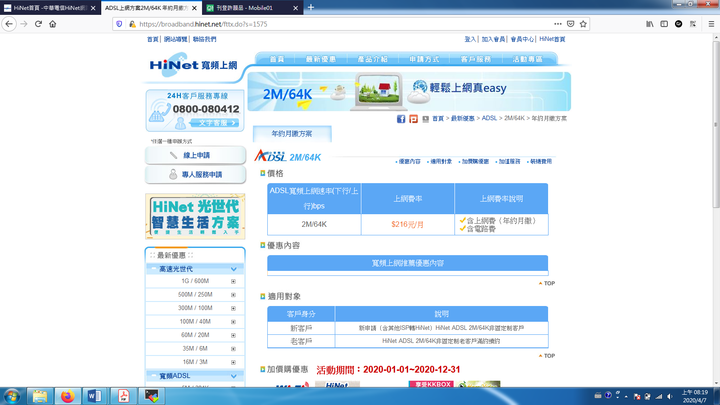
Task: Click the round black extension icon
Action: [x=678, y=24]
